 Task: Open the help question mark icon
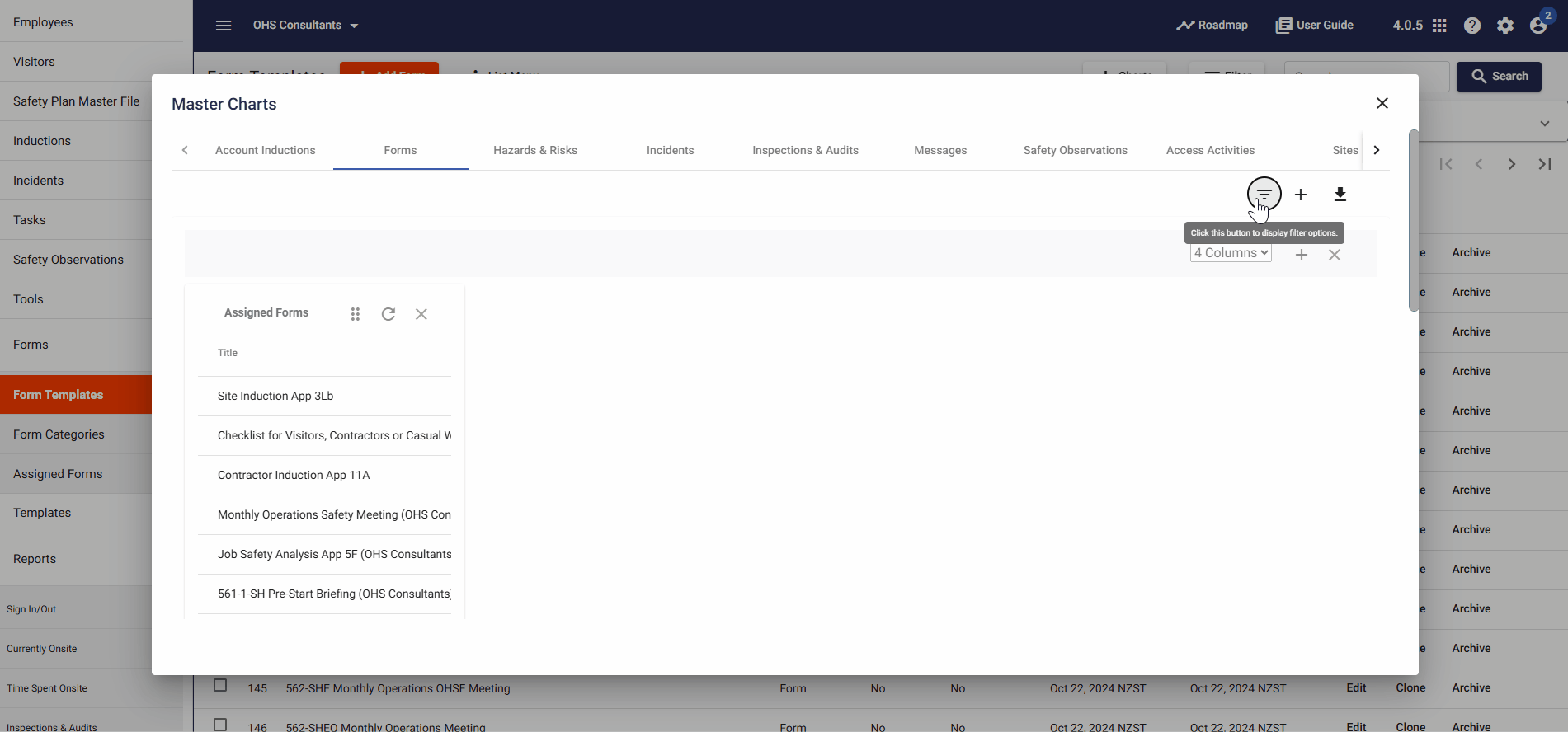click(1472, 26)
